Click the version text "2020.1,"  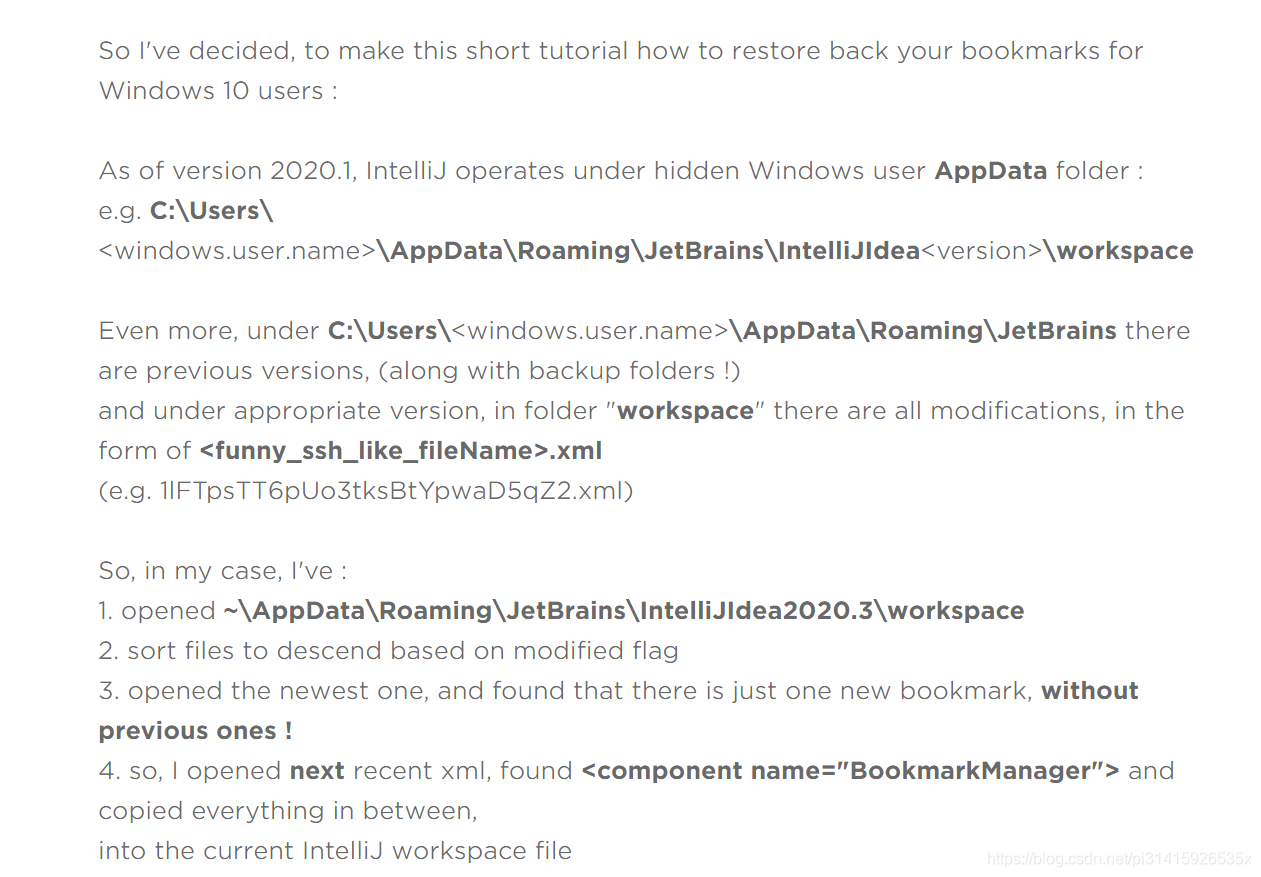pos(314,171)
